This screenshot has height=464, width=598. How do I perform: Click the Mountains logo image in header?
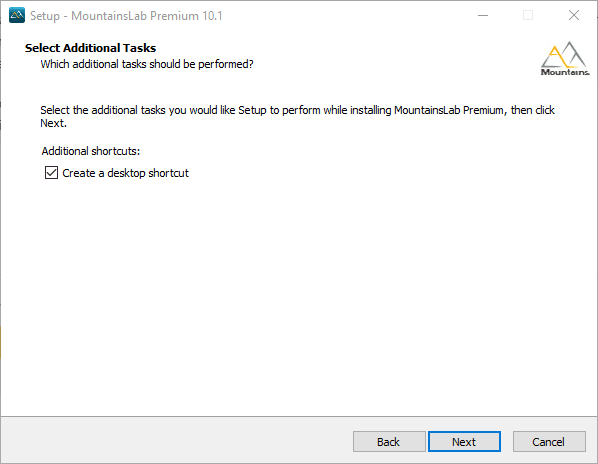[565, 58]
